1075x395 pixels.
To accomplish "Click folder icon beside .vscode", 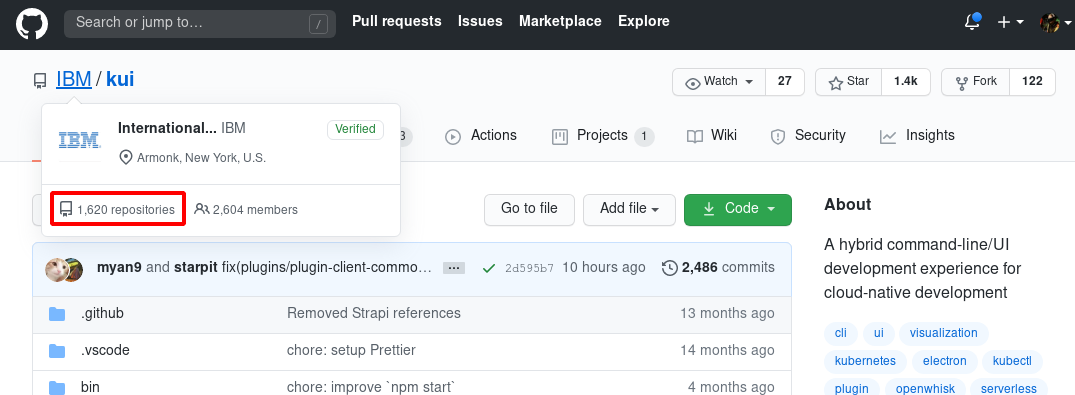I will click(57, 351).
